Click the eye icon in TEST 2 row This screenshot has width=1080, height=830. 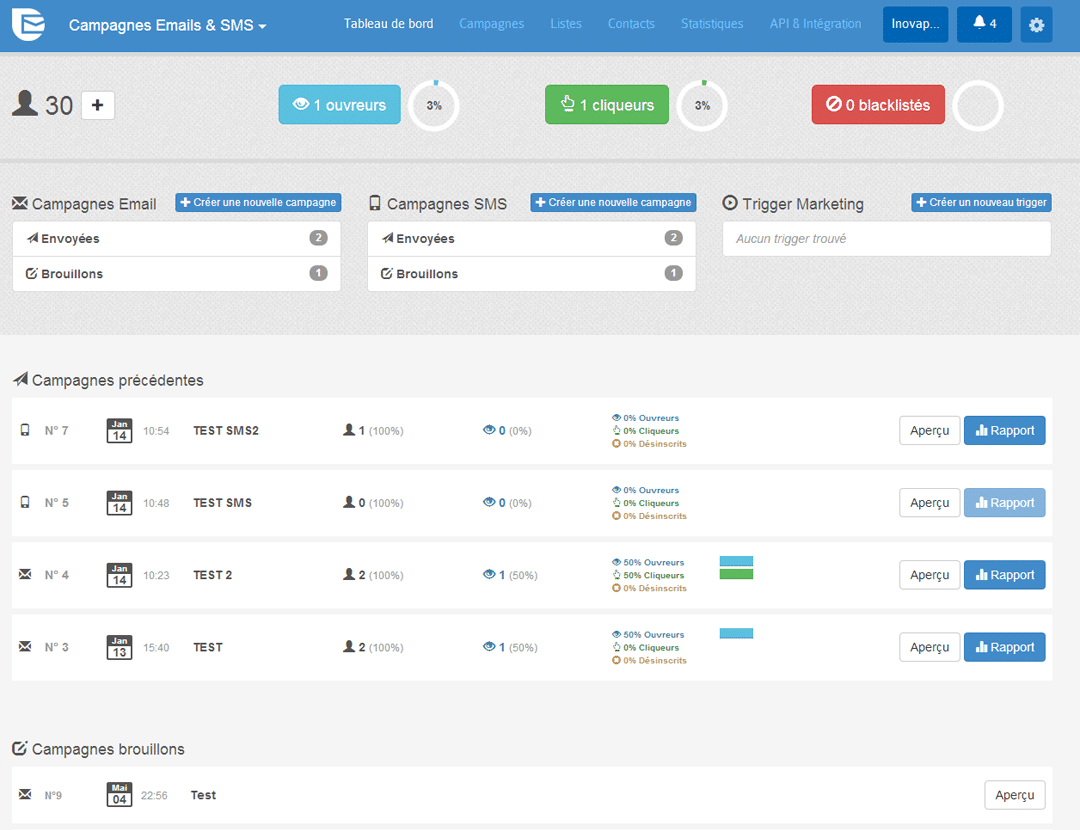point(489,574)
